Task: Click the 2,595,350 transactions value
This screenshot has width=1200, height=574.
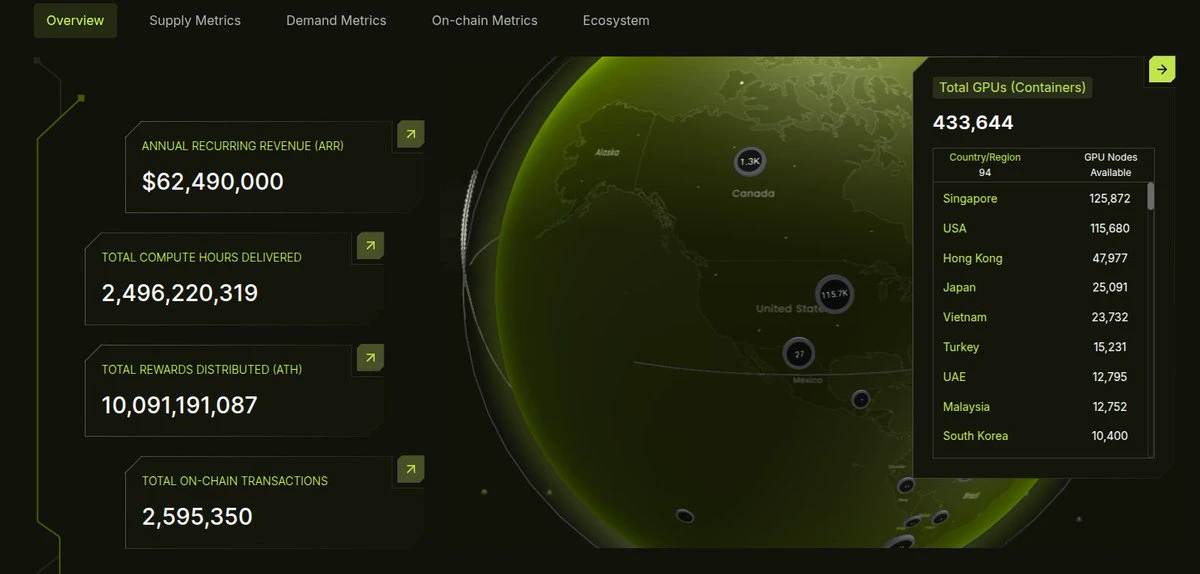Action: click(197, 517)
